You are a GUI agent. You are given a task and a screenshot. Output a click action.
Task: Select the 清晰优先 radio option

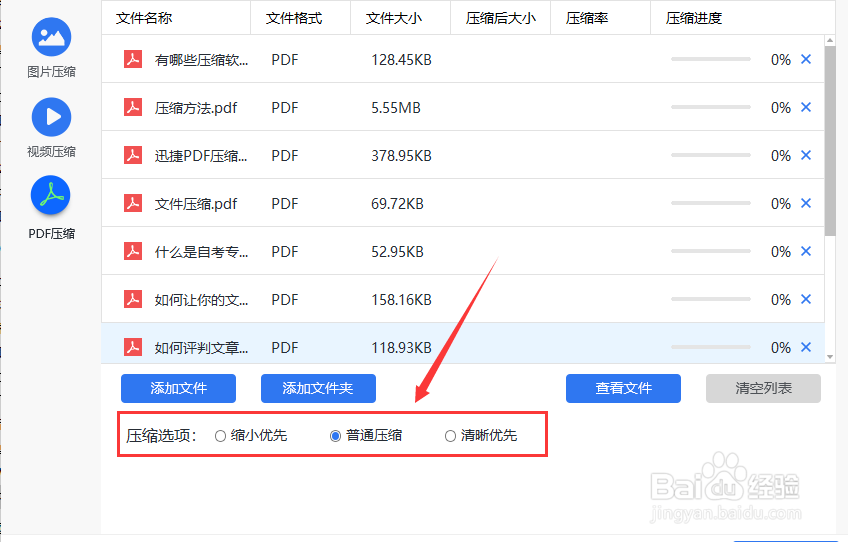pyautogui.click(x=450, y=436)
